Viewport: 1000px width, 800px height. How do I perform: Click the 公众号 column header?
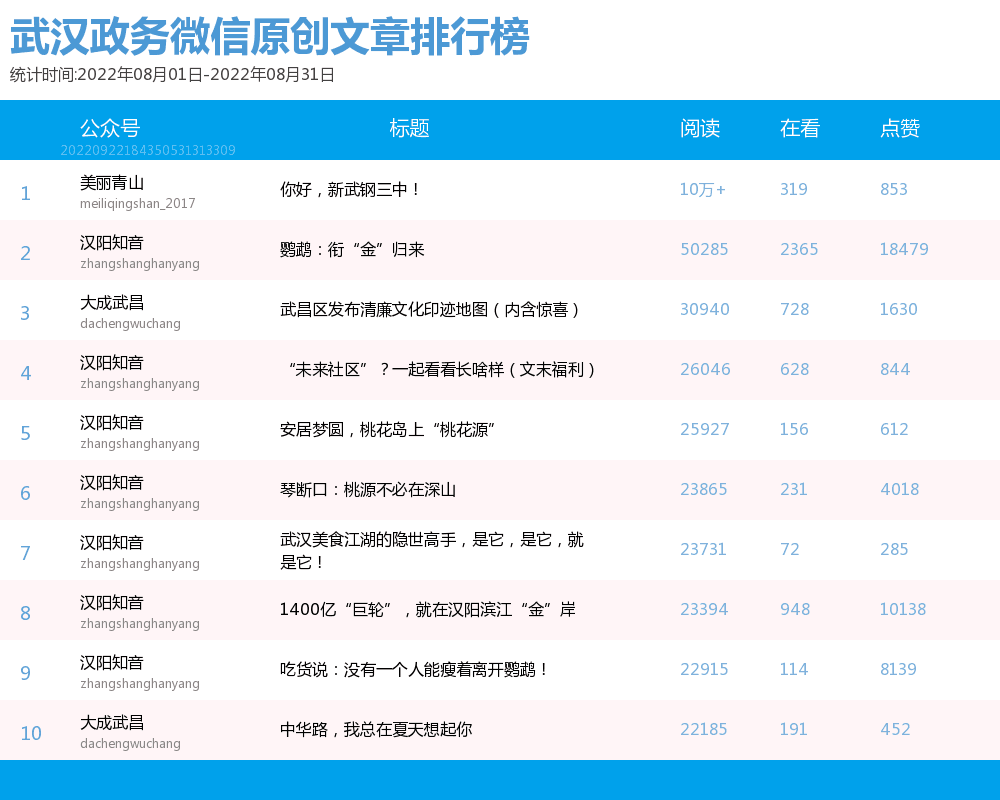[110, 128]
